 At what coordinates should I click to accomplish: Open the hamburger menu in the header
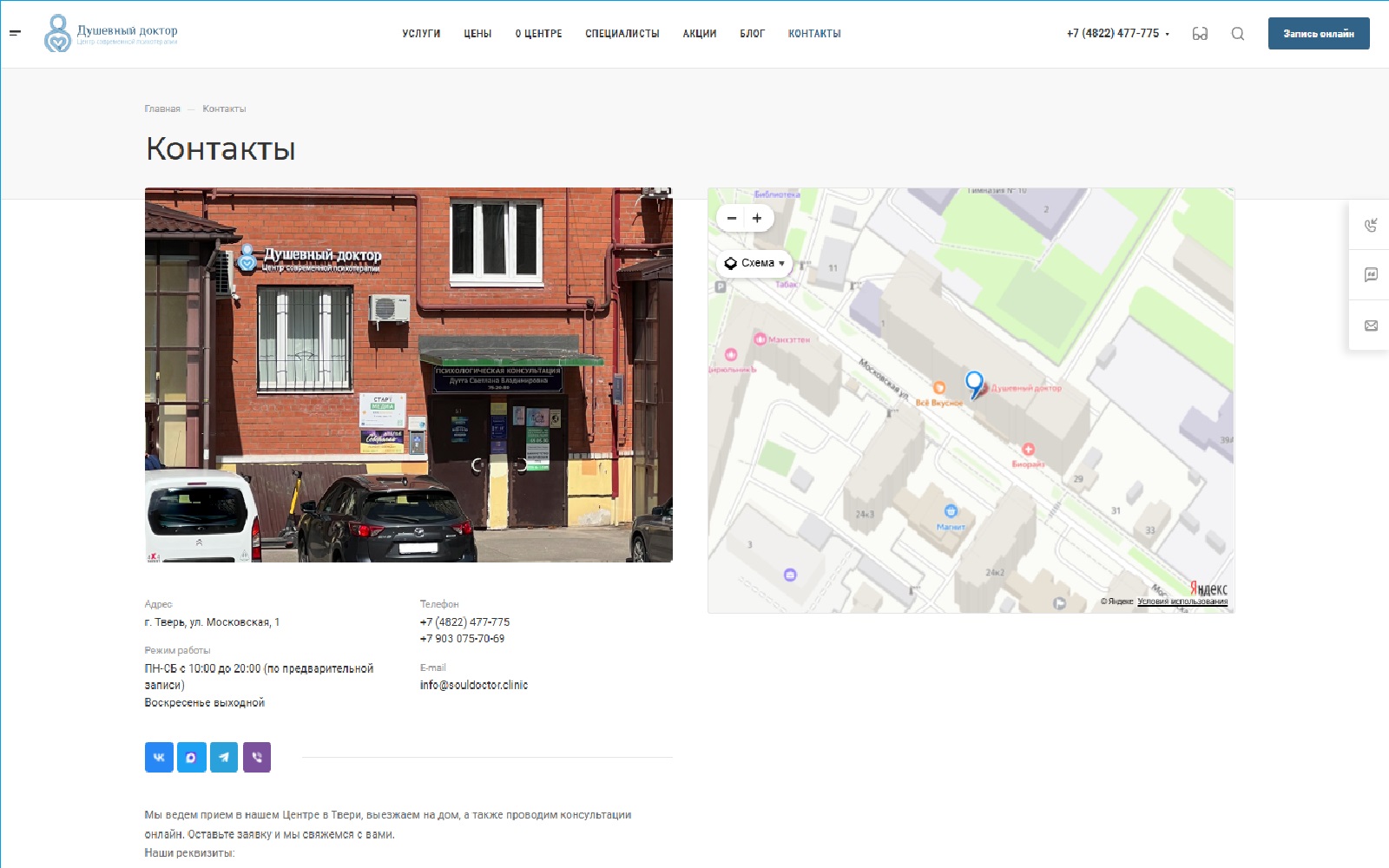click(x=15, y=33)
